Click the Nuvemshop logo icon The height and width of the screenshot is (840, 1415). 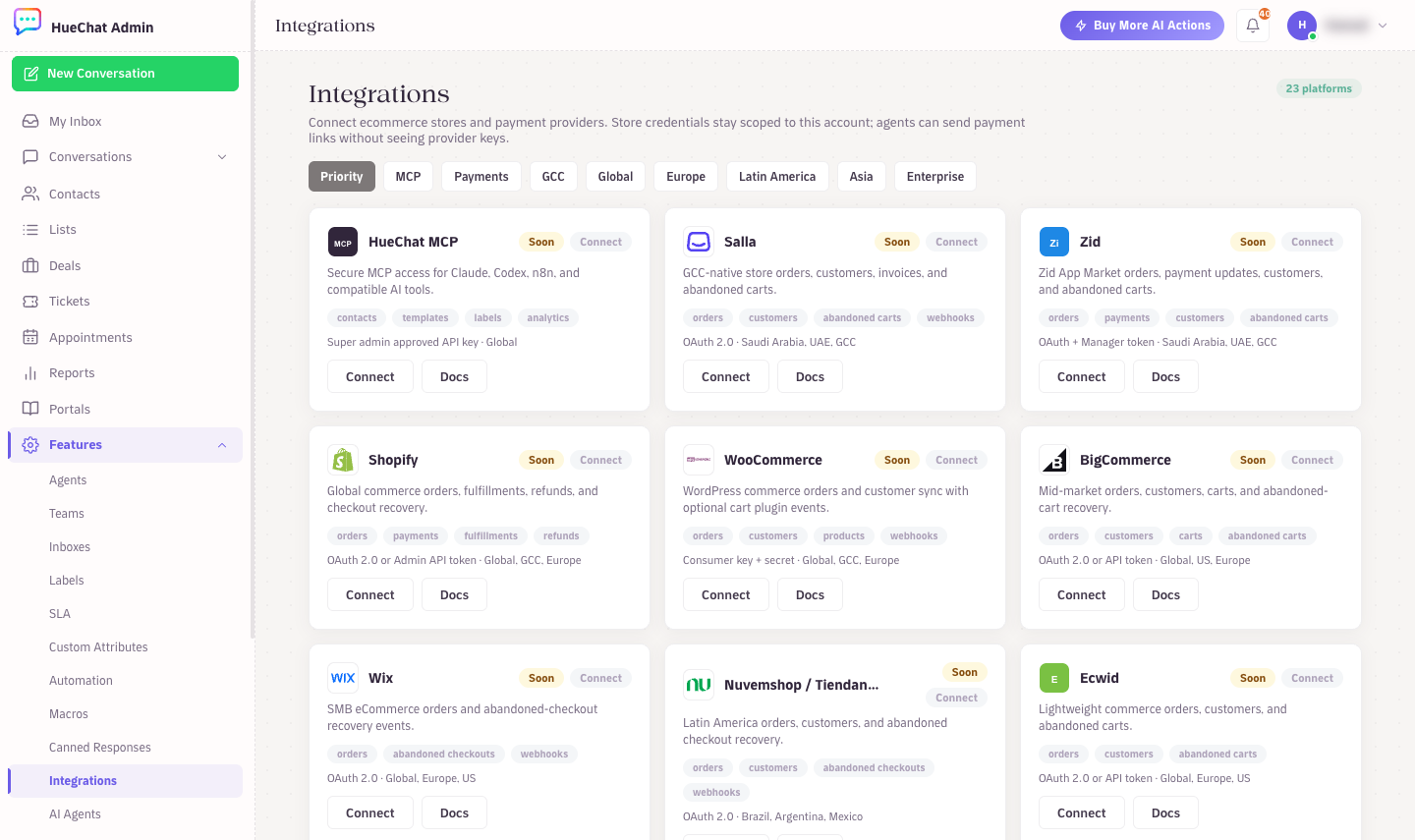point(698,685)
